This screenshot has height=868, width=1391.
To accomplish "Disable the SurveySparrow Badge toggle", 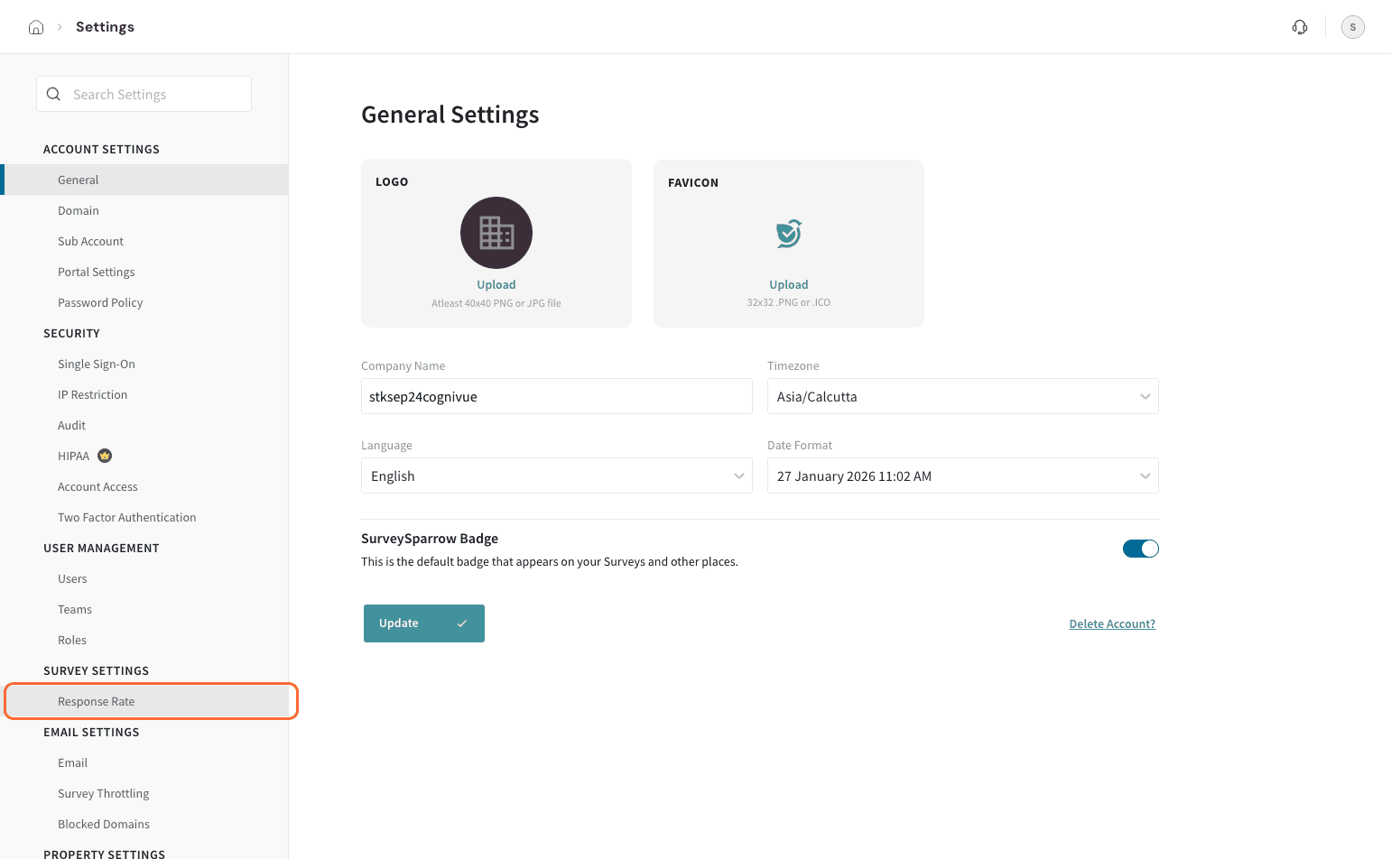I will 1140,549.
